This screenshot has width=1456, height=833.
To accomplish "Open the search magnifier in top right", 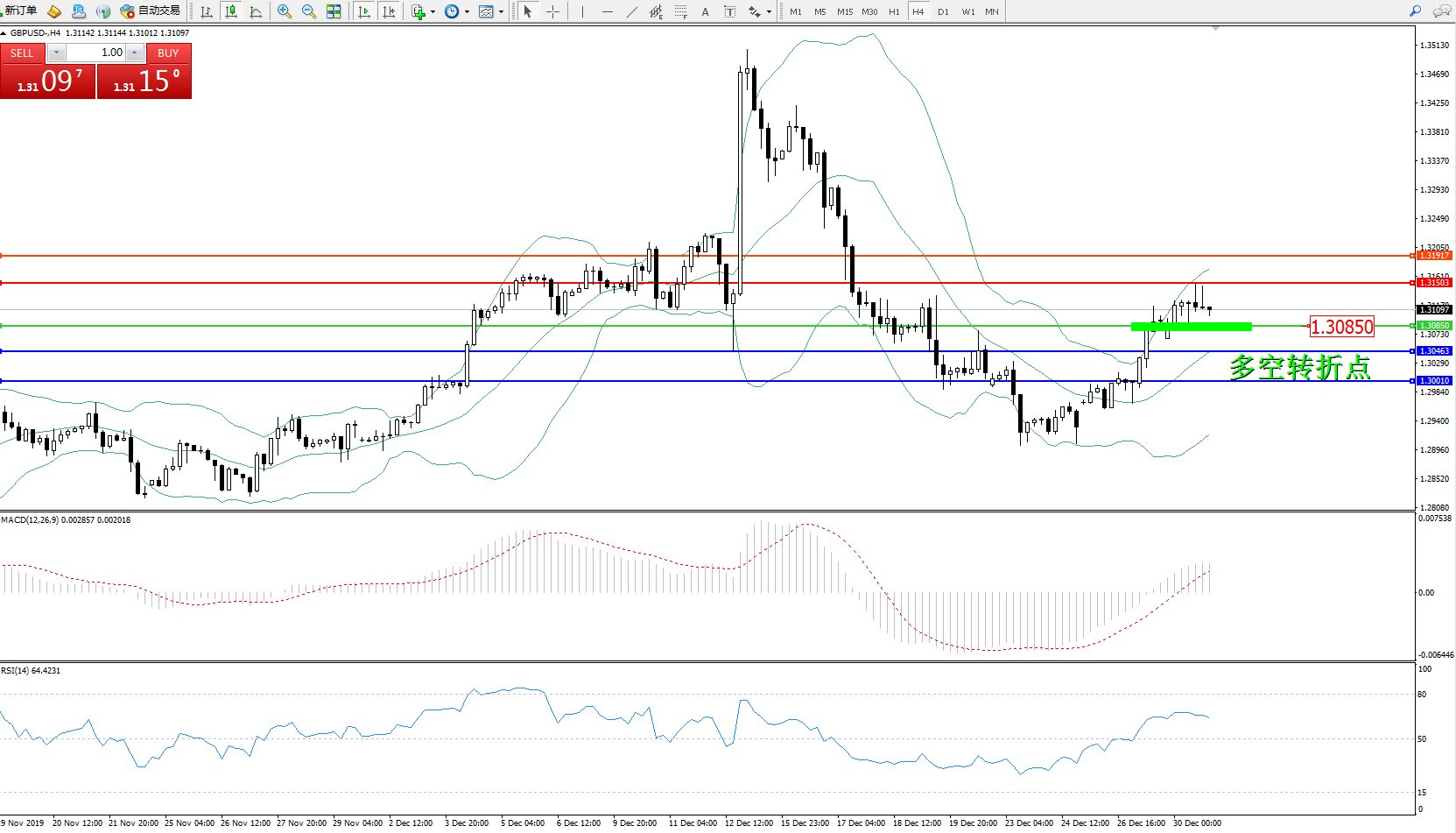I will (1415, 11).
